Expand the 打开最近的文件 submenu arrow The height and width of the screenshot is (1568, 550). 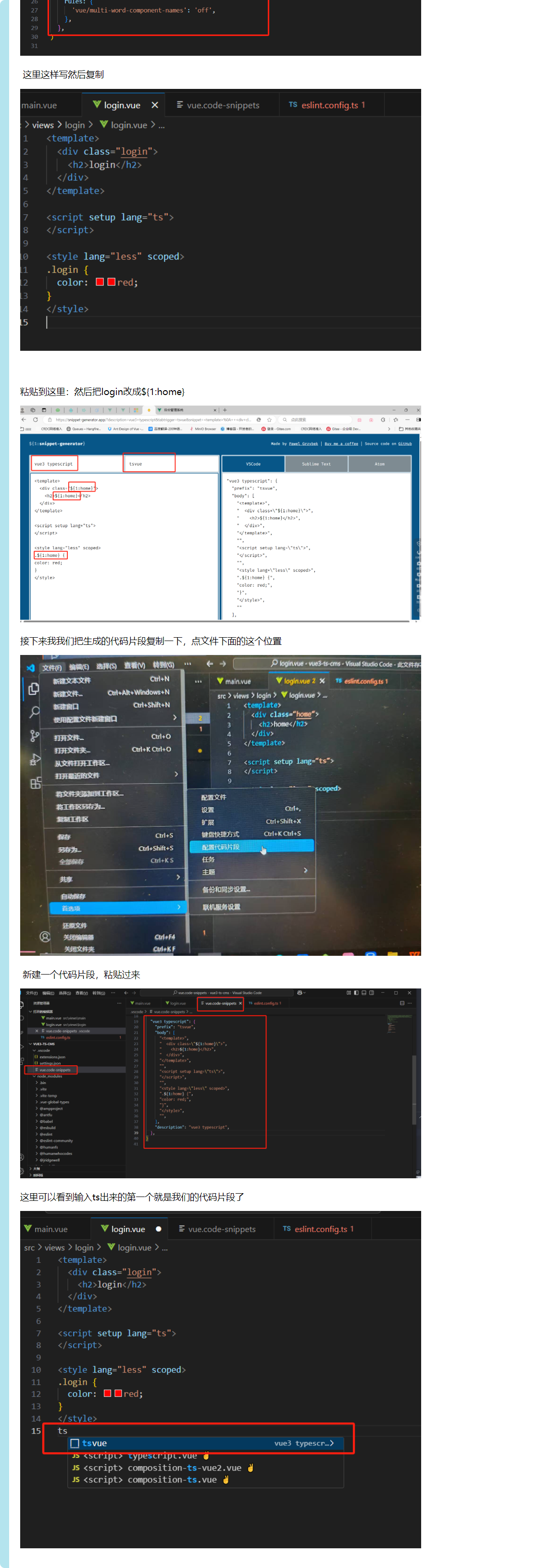click(176, 774)
